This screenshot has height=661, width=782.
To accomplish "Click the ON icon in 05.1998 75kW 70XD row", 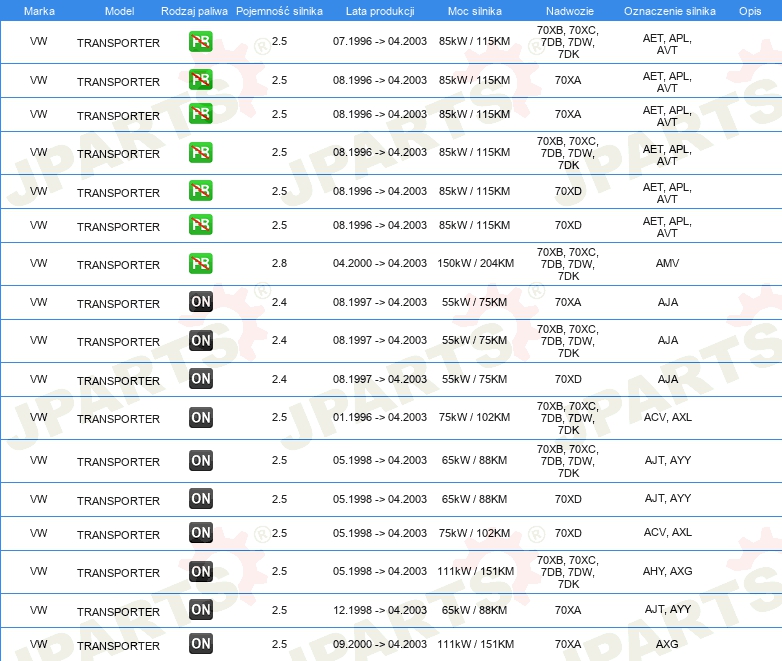I will tap(200, 533).
